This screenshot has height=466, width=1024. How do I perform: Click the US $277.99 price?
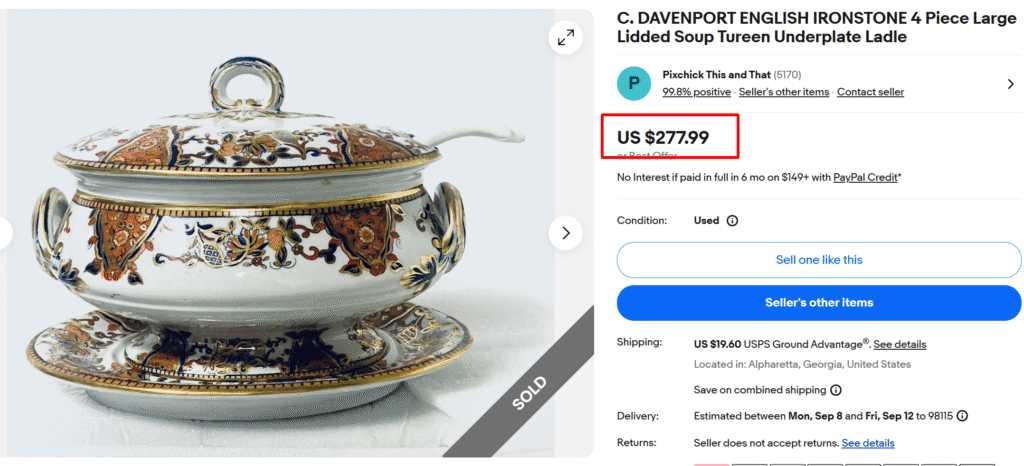[x=663, y=138]
